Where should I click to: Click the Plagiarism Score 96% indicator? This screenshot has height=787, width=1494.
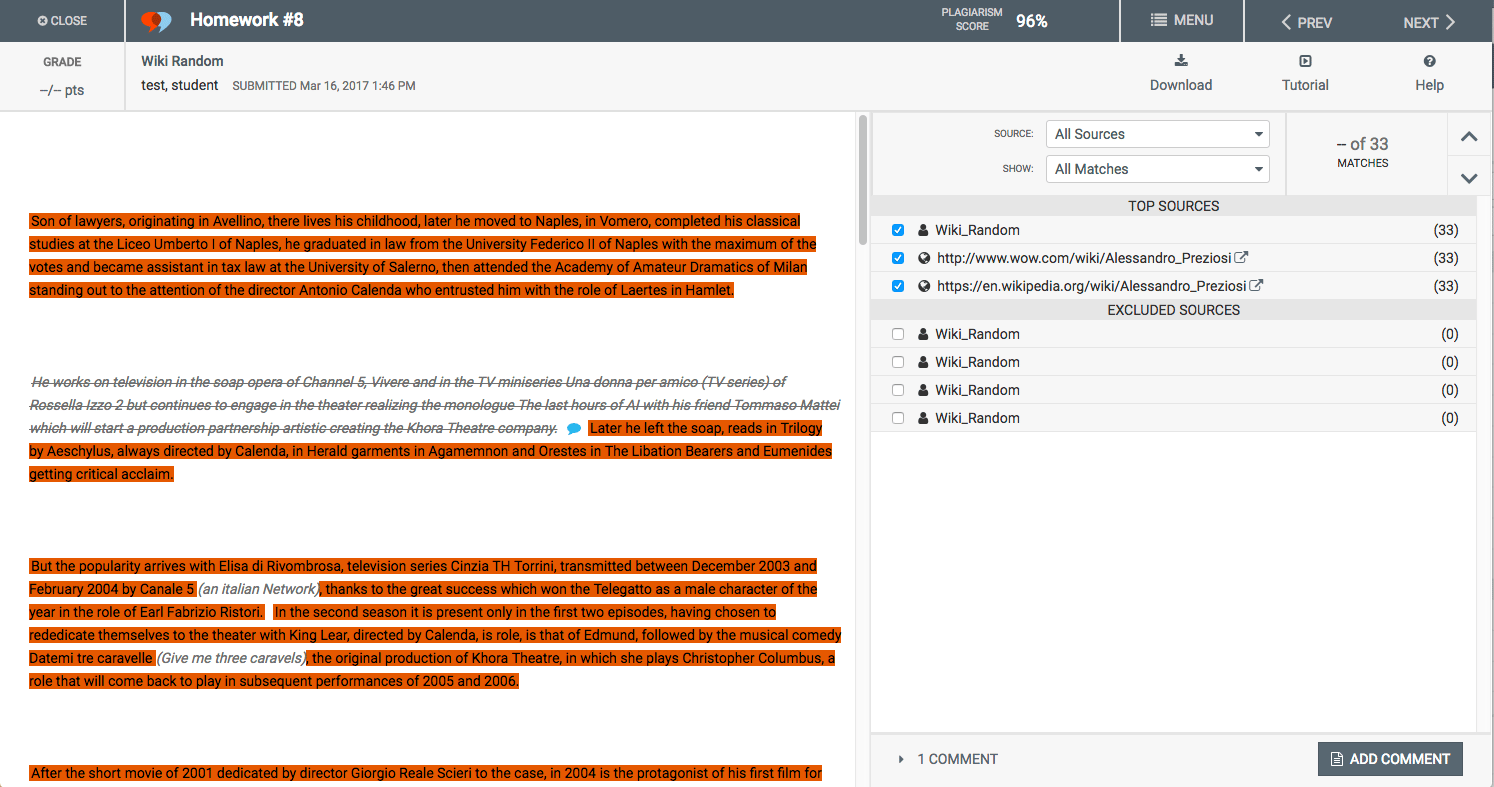pyautogui.click(x=994, y=20)
